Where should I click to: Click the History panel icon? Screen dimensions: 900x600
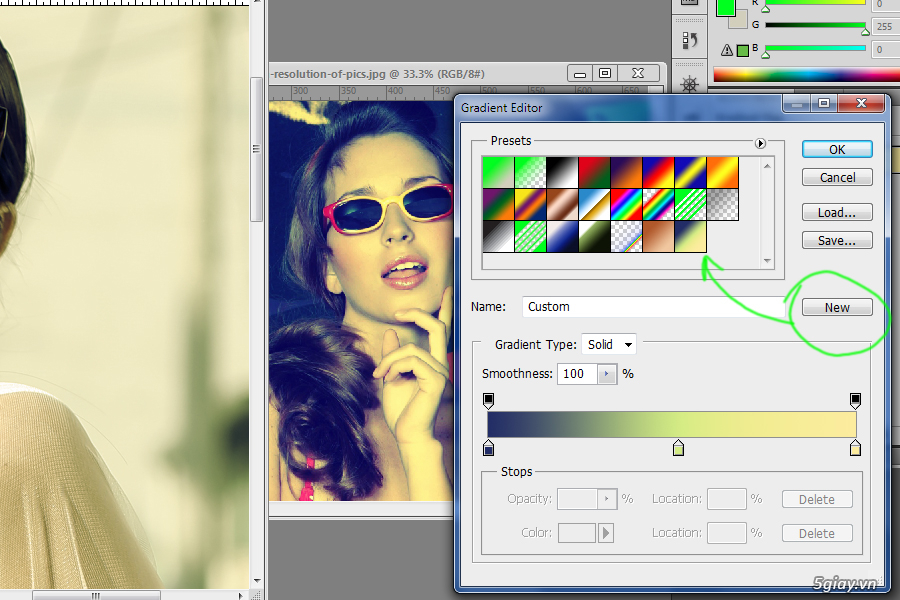click(689, 41)
